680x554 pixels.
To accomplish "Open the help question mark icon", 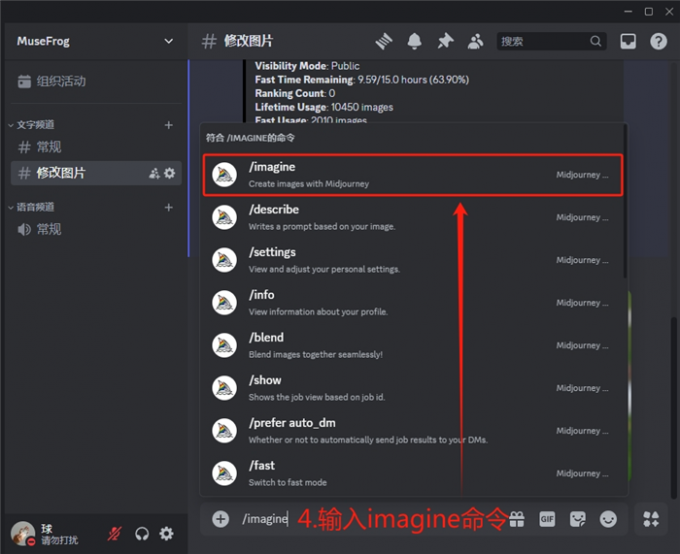I will [658, 42].
